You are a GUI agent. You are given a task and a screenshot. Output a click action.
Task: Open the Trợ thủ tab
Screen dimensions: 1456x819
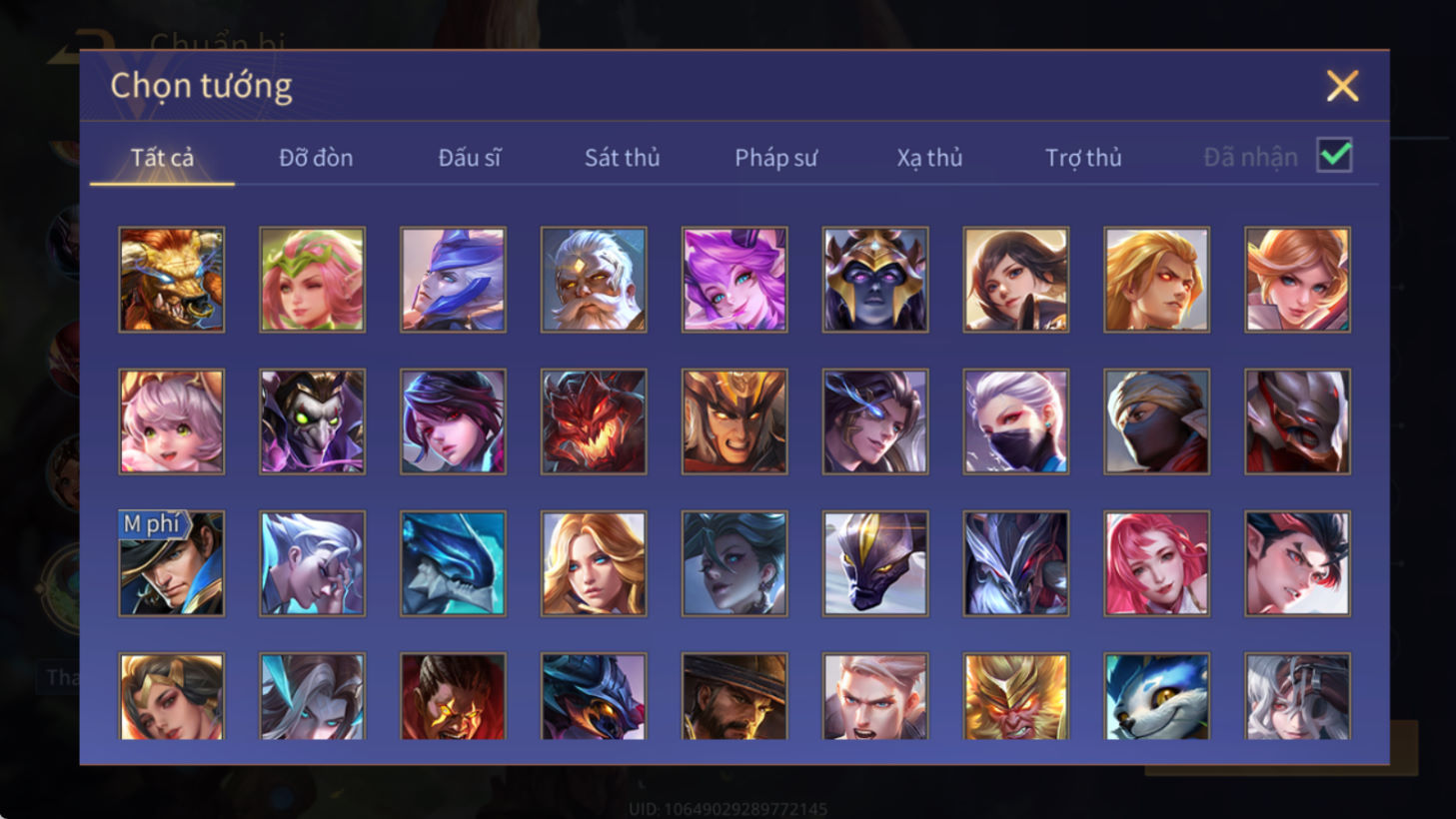(x=1083, y=158)
